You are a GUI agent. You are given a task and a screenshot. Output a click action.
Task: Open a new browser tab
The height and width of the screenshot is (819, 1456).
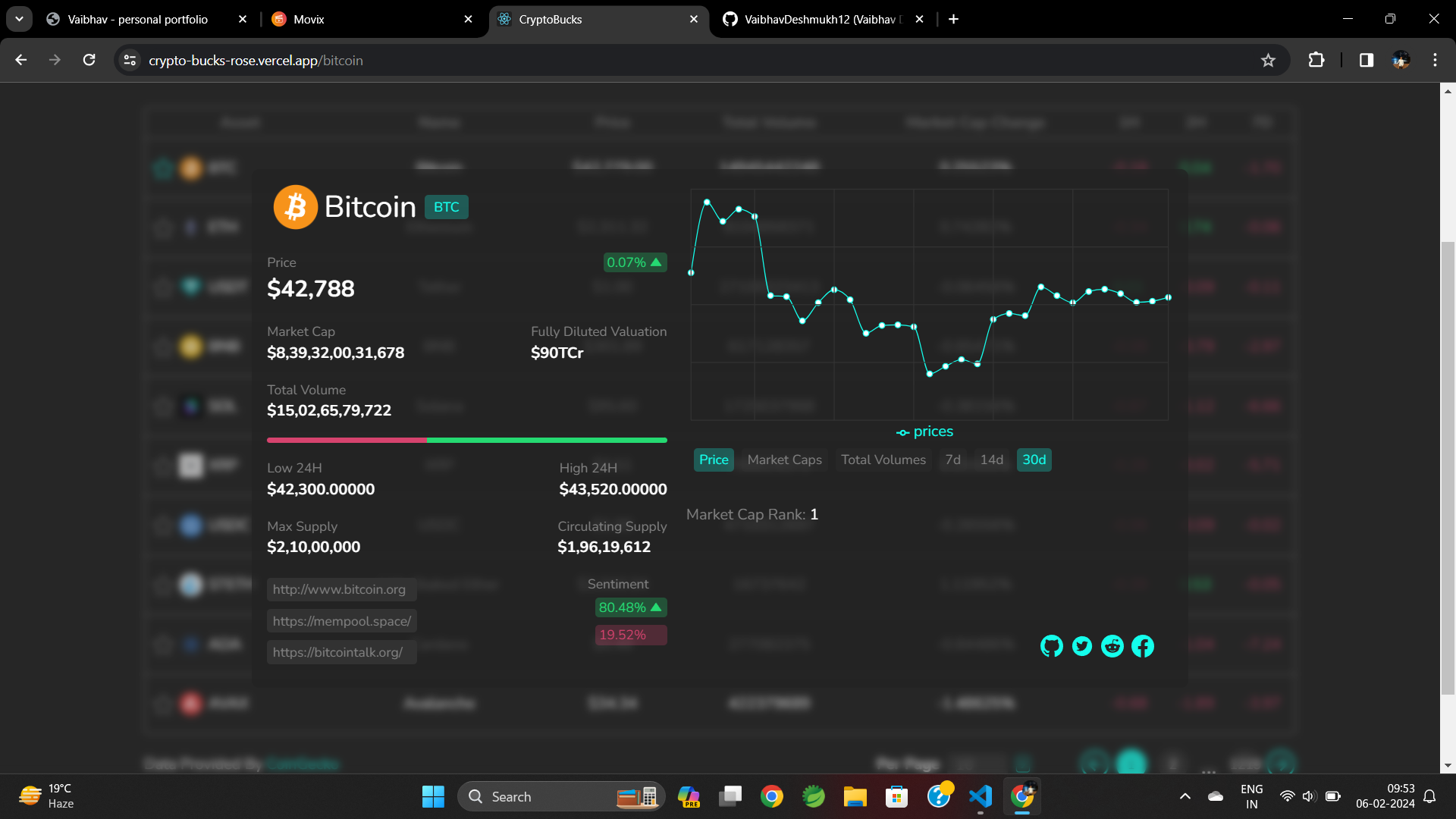click(954, 19)
